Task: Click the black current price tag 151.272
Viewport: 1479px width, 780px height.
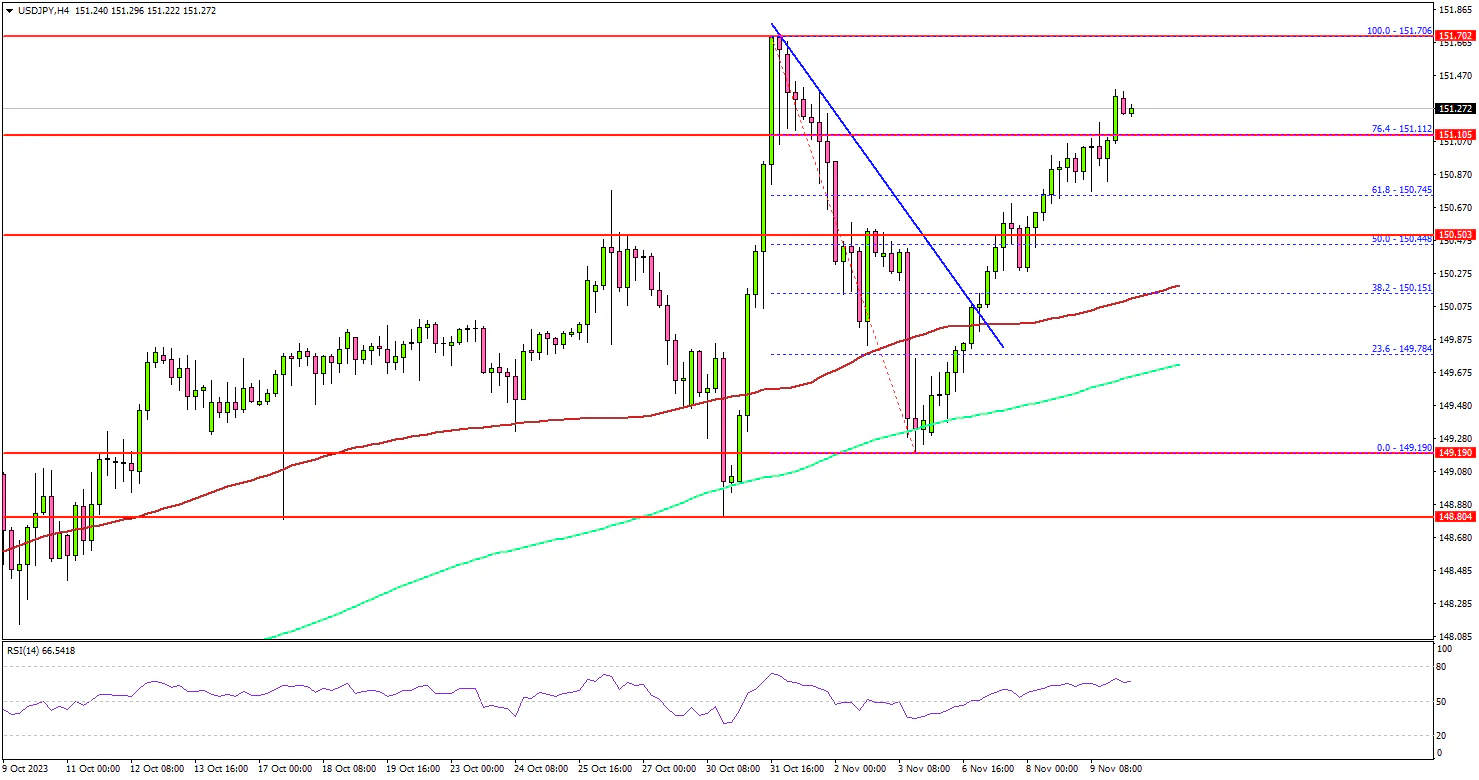Action: point(1456,108)
